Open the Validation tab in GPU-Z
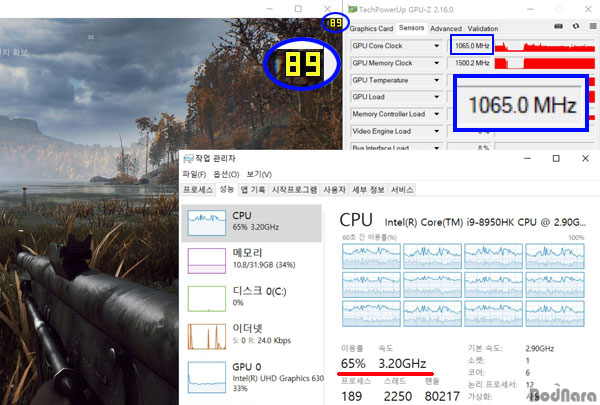This screenshot has height=405, width=600. pyautogui.click(x=483, y=28)
